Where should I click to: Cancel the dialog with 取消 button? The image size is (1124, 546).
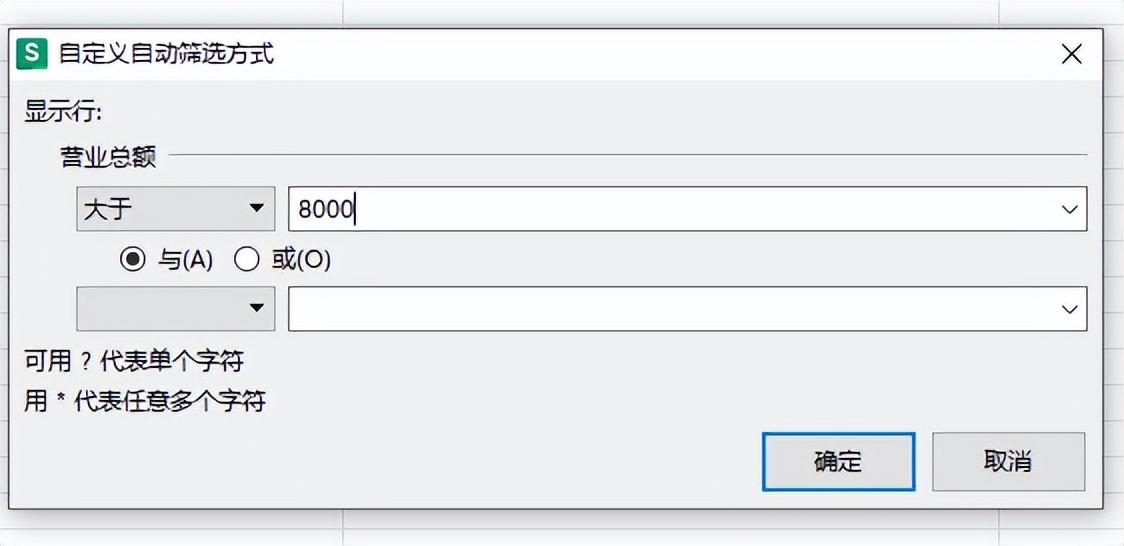click(x=1008, y=461)
